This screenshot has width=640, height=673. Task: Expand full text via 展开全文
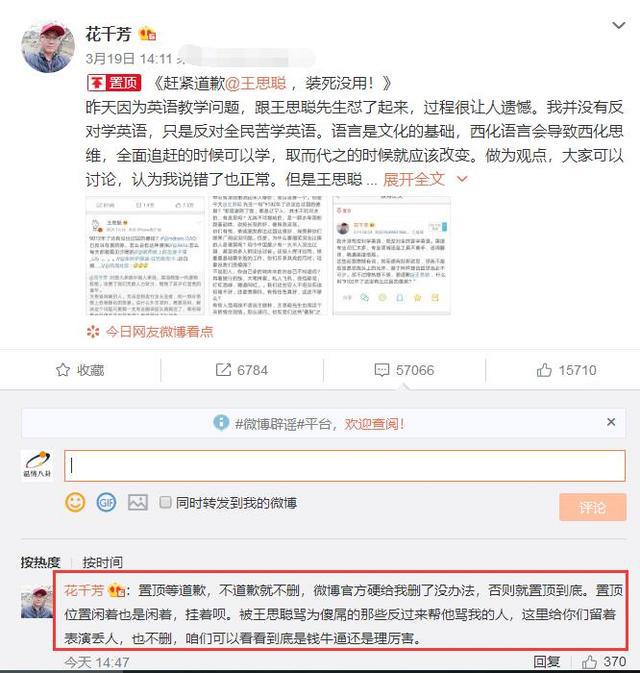coord(414,179)
